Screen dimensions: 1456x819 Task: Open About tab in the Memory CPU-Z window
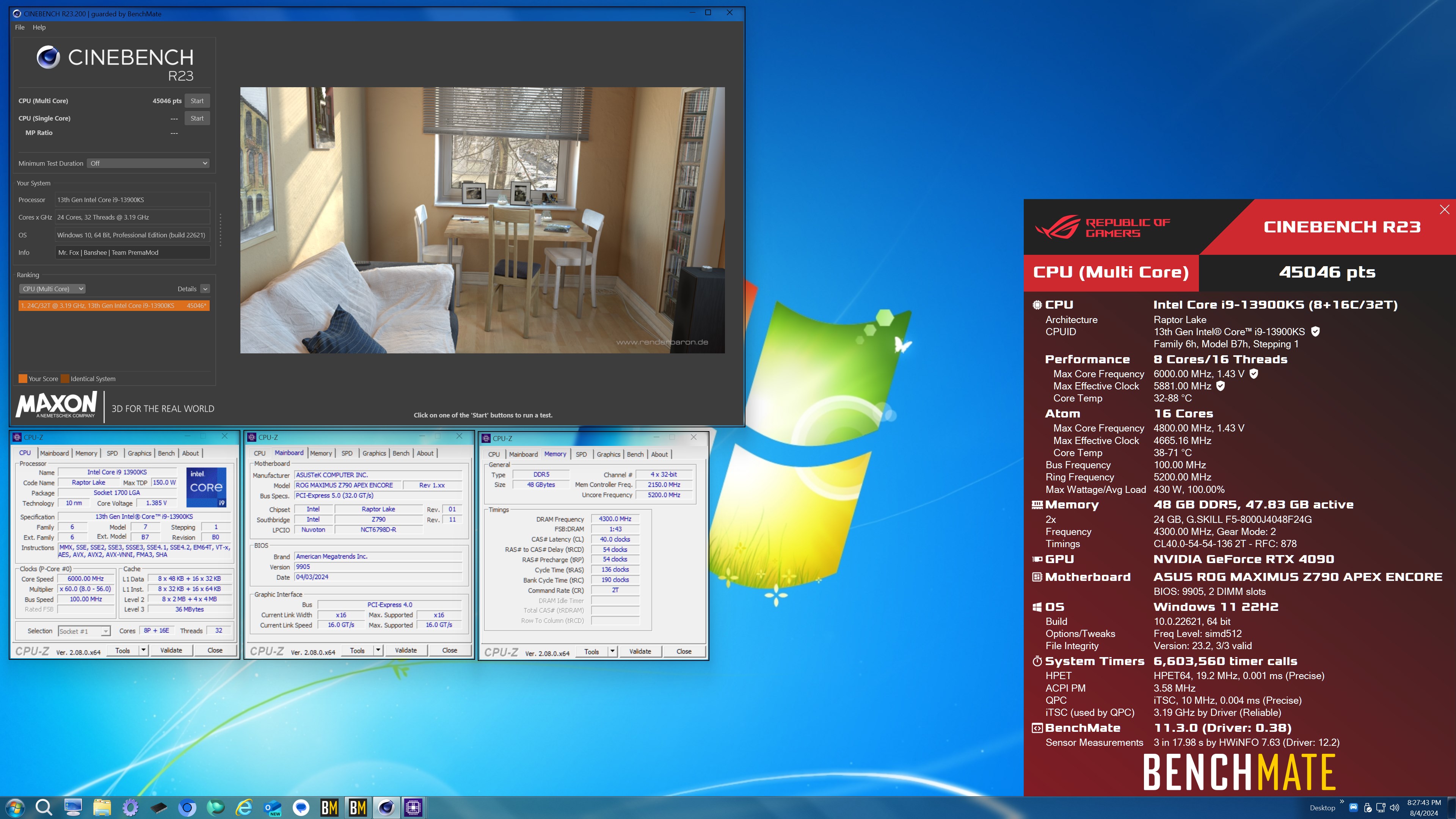click(659, 455)
